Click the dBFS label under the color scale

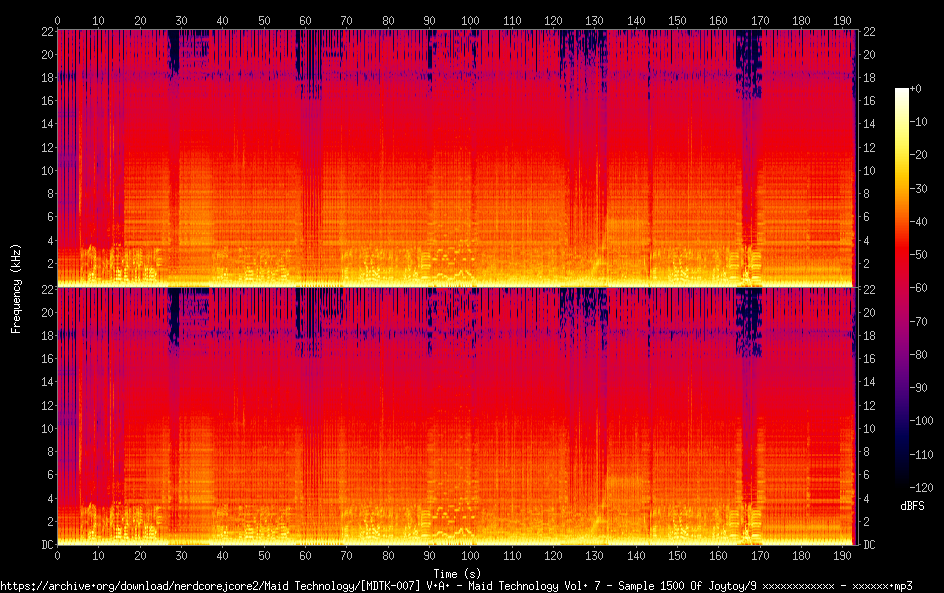click(912, 506)
